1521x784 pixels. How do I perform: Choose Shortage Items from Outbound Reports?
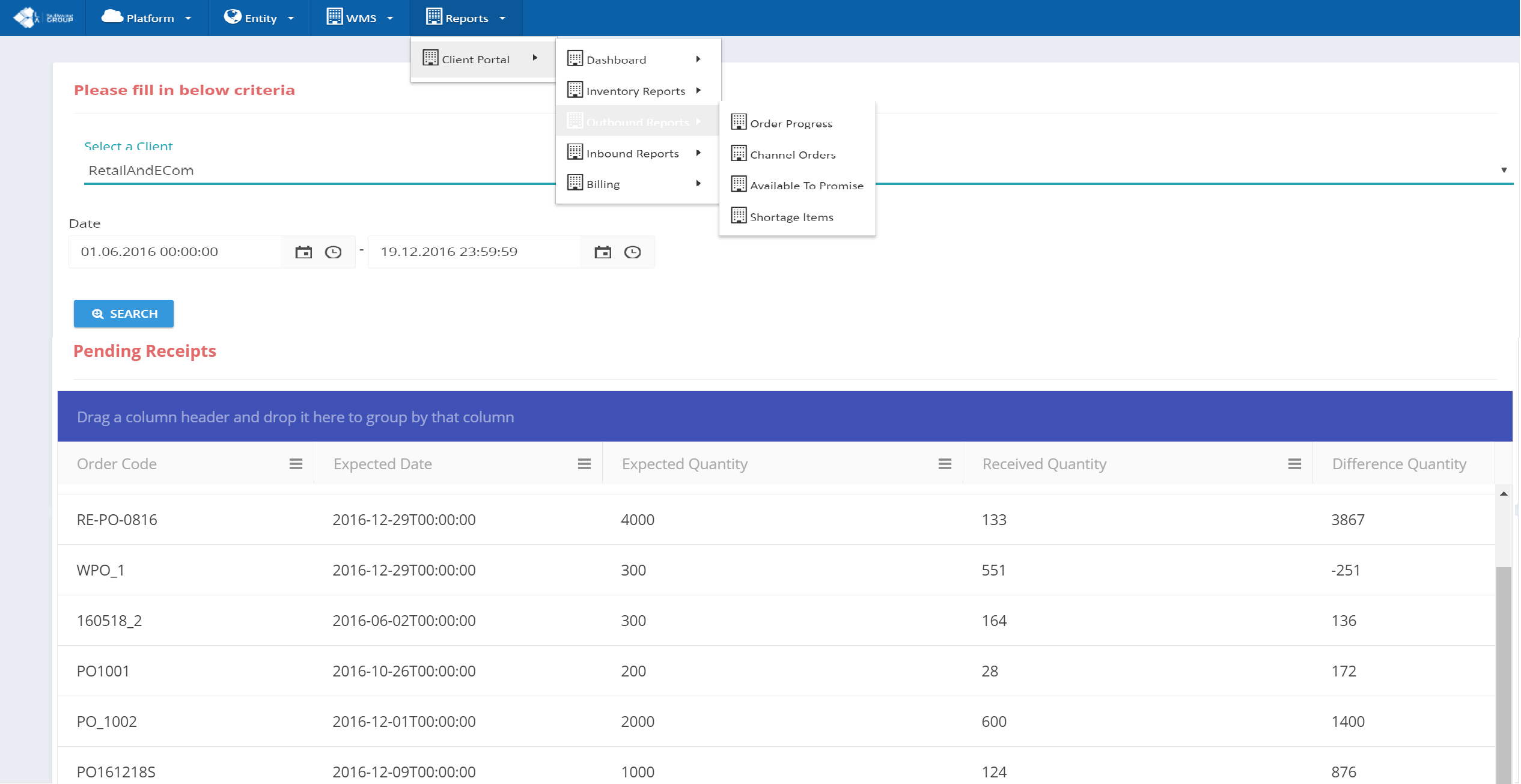point(791,217)
